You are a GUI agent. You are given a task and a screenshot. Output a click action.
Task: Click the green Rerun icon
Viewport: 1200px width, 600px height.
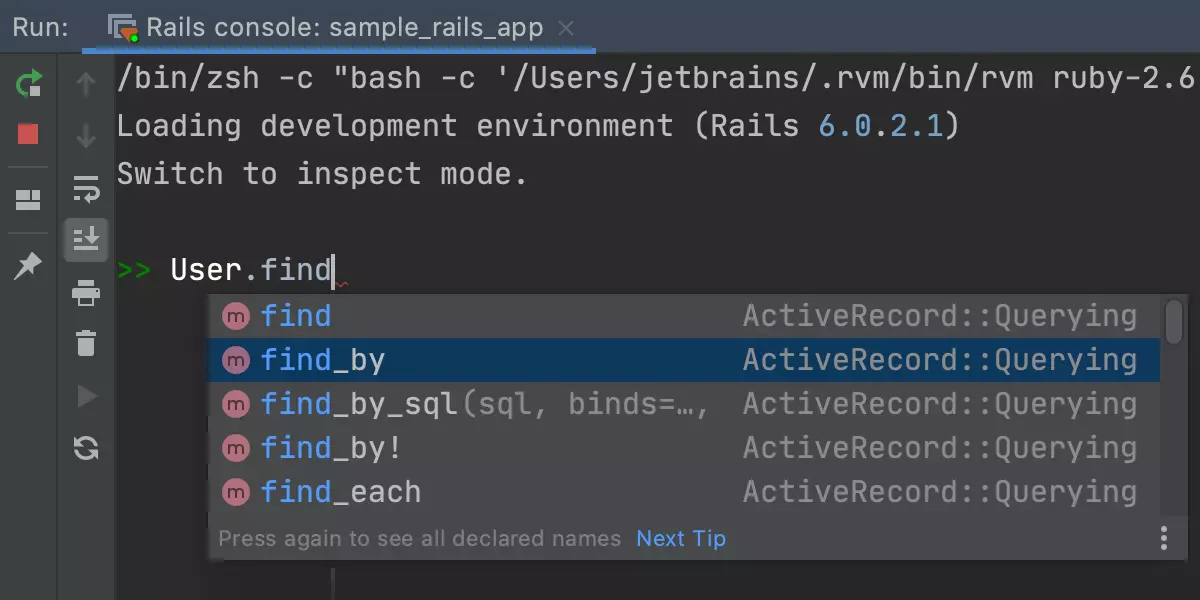29,84
